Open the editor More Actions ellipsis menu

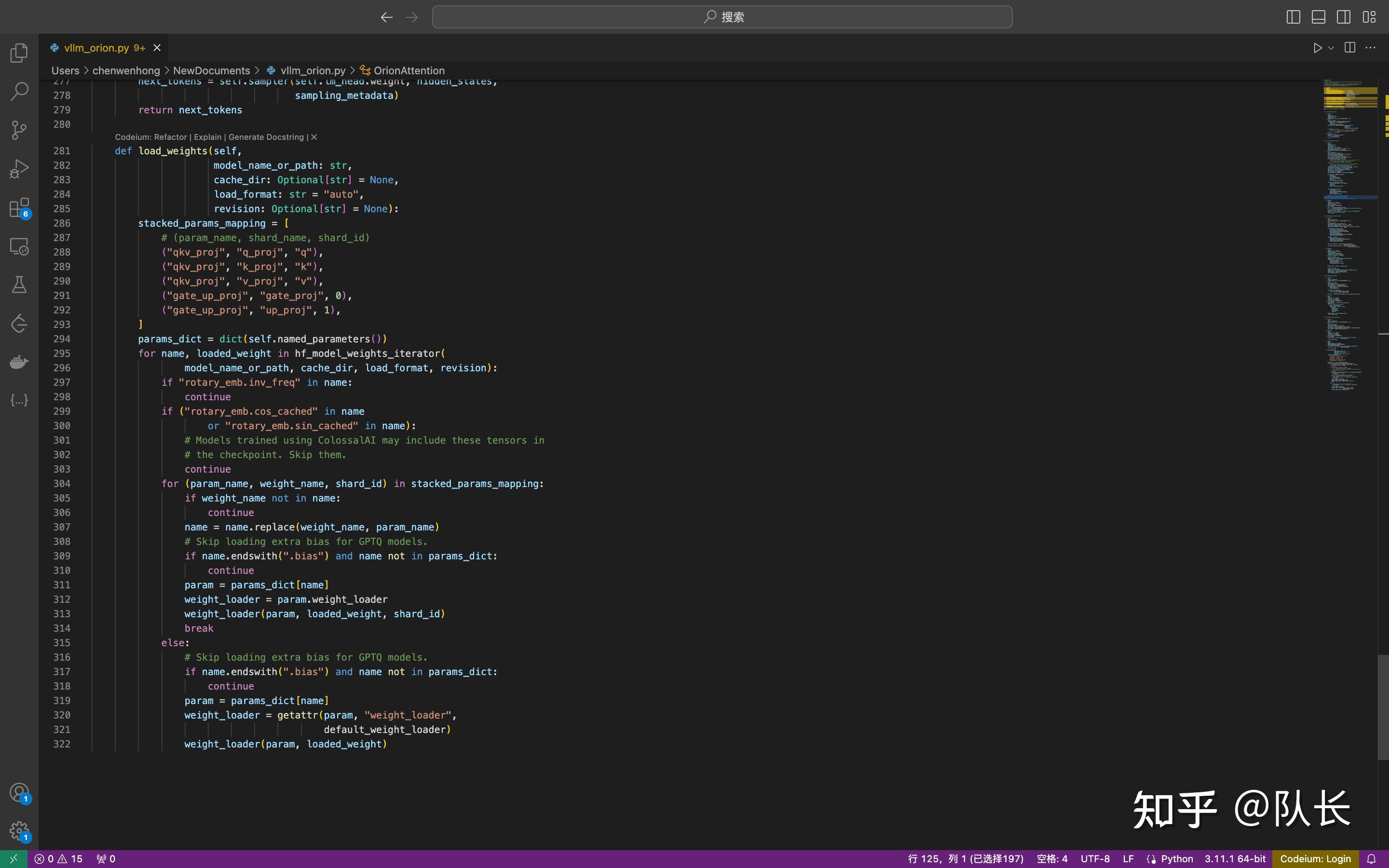[1371, 48]
